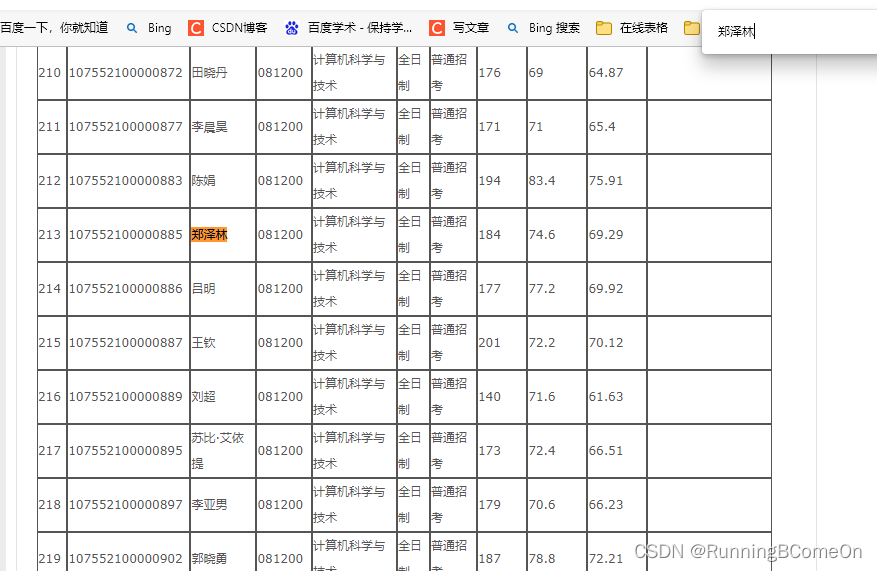Select value 71 in row 211
Viewport: 877px width, 571px height.
pyautogui.click(x=536, y=127)
